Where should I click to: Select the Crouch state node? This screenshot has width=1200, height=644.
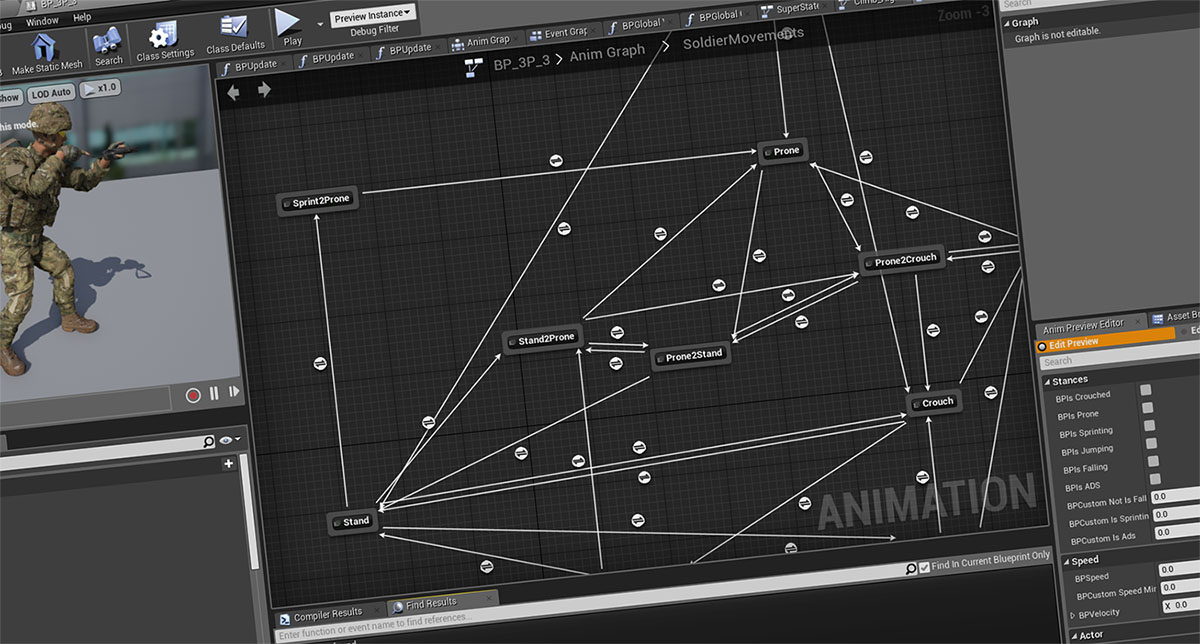coord(934,402)
